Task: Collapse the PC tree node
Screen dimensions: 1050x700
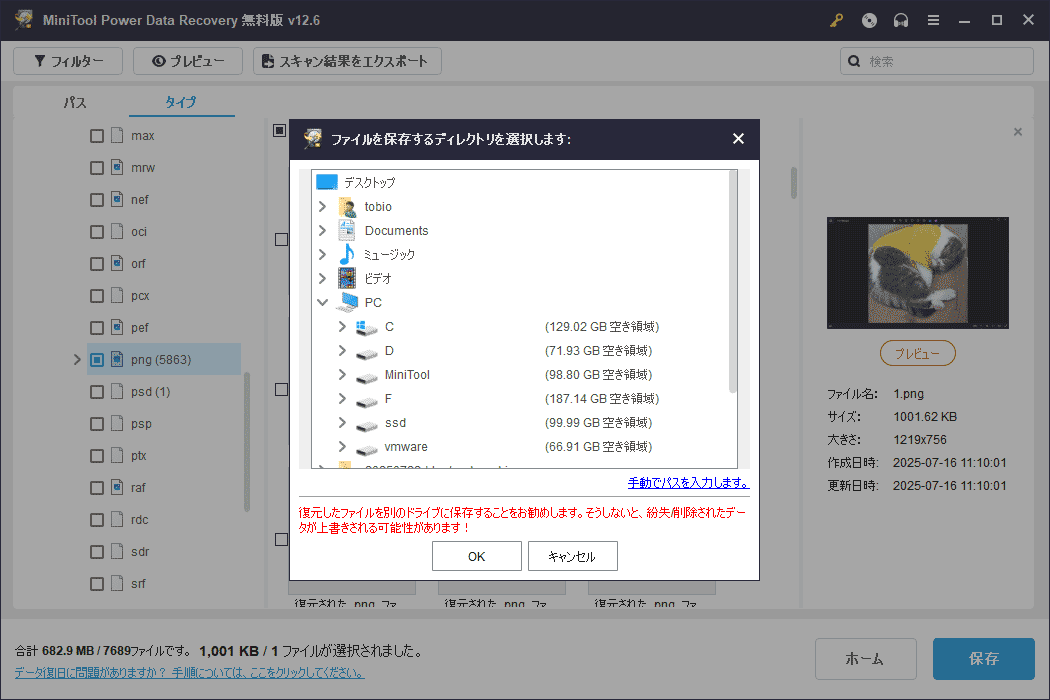Action: point(322,303)
